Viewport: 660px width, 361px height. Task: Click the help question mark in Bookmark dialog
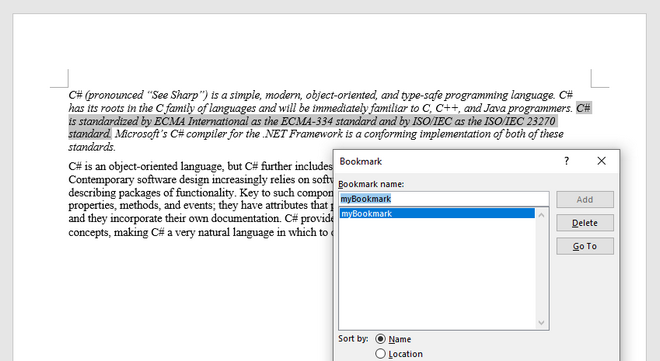coord(567,161)
